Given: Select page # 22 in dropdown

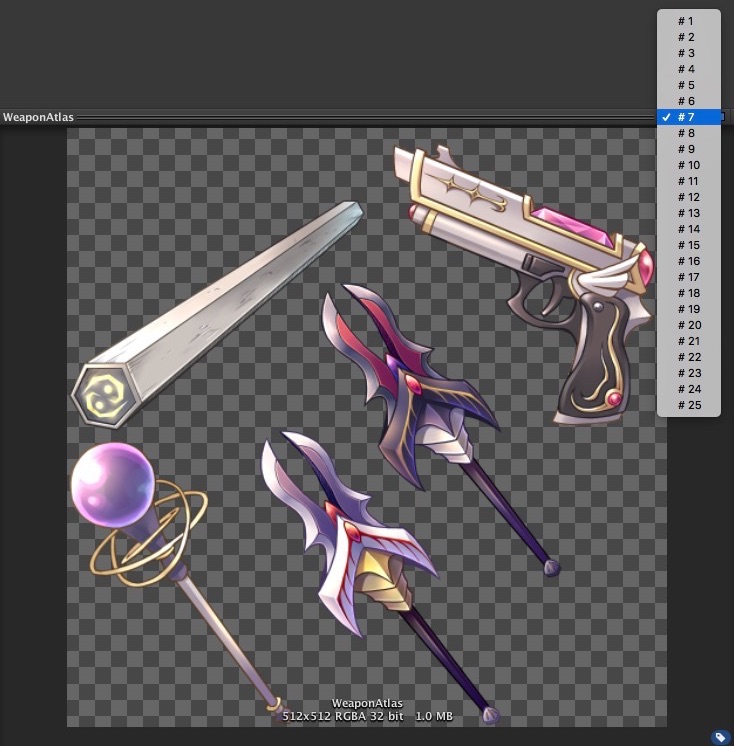Looking at the screenshot, I should click(x=688, y=357).
